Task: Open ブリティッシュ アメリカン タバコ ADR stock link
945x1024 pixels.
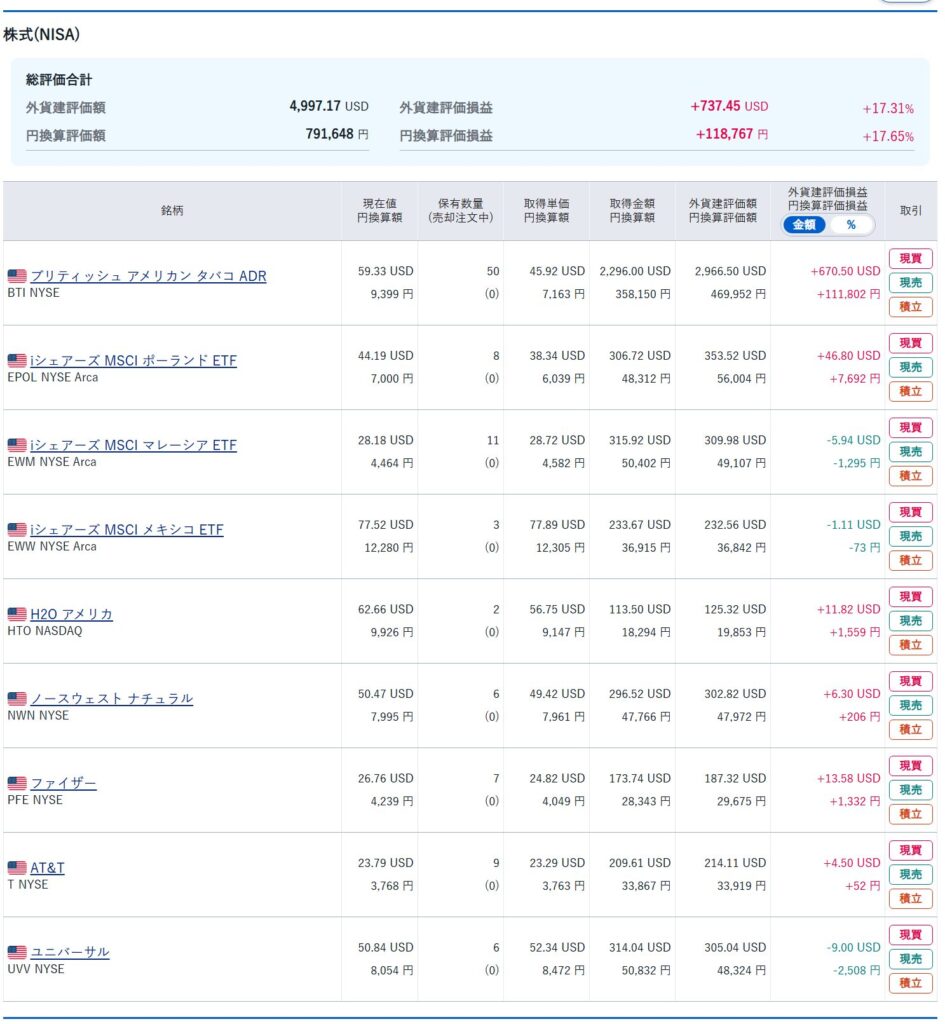Action: (x=148, y=276)
